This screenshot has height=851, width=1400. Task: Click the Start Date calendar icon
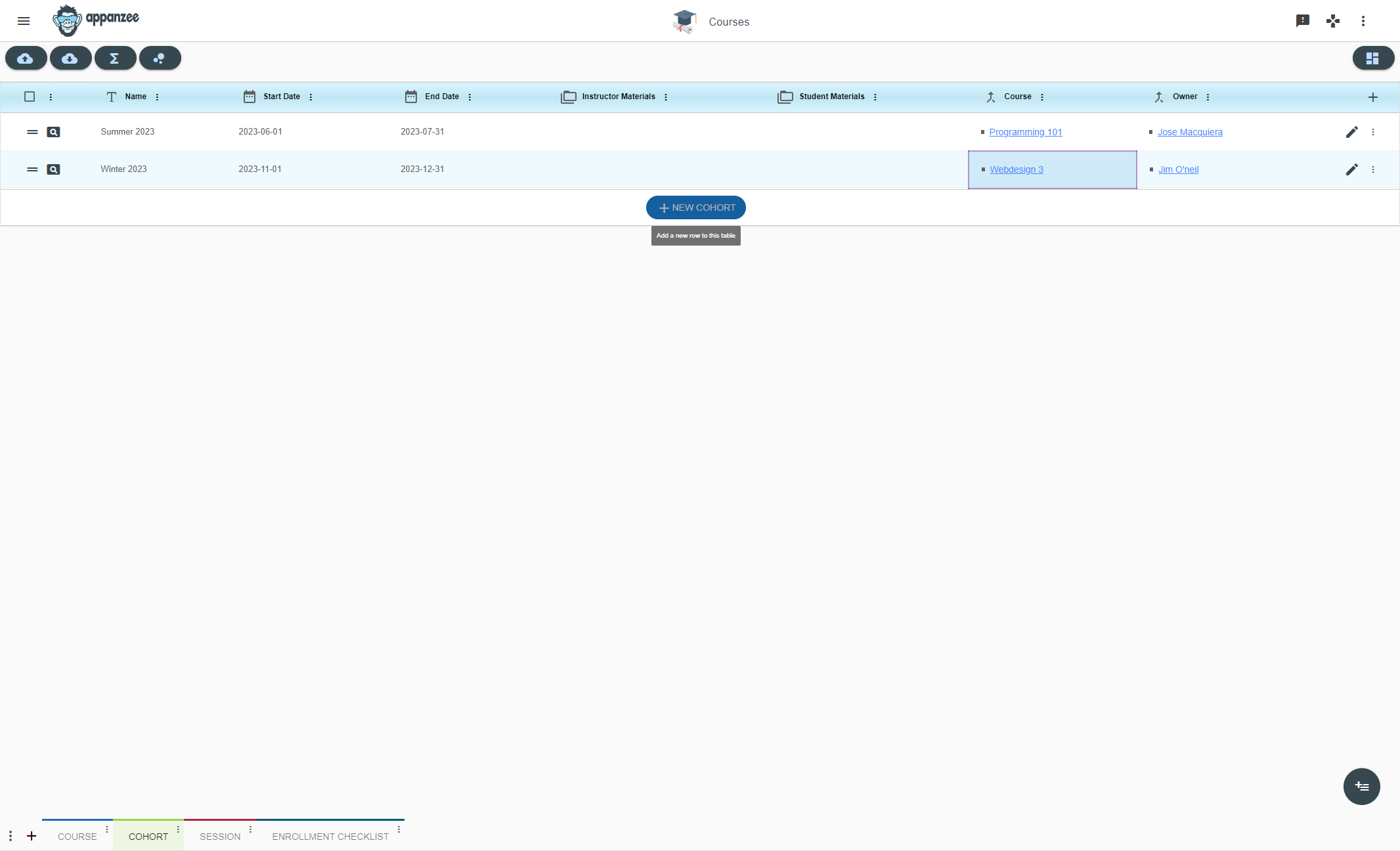(250, 97)
